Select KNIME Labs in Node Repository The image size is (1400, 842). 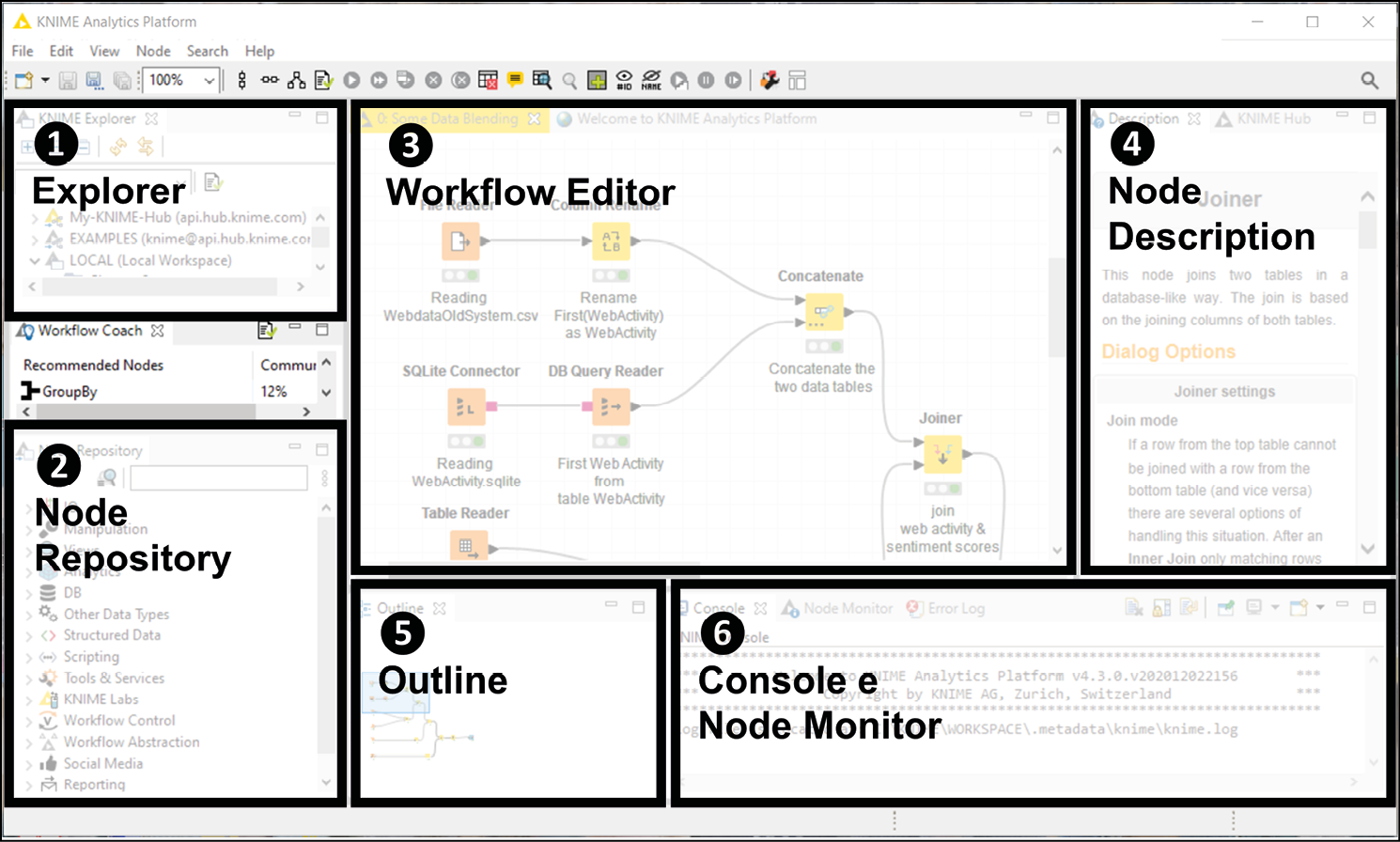(101, 699)
